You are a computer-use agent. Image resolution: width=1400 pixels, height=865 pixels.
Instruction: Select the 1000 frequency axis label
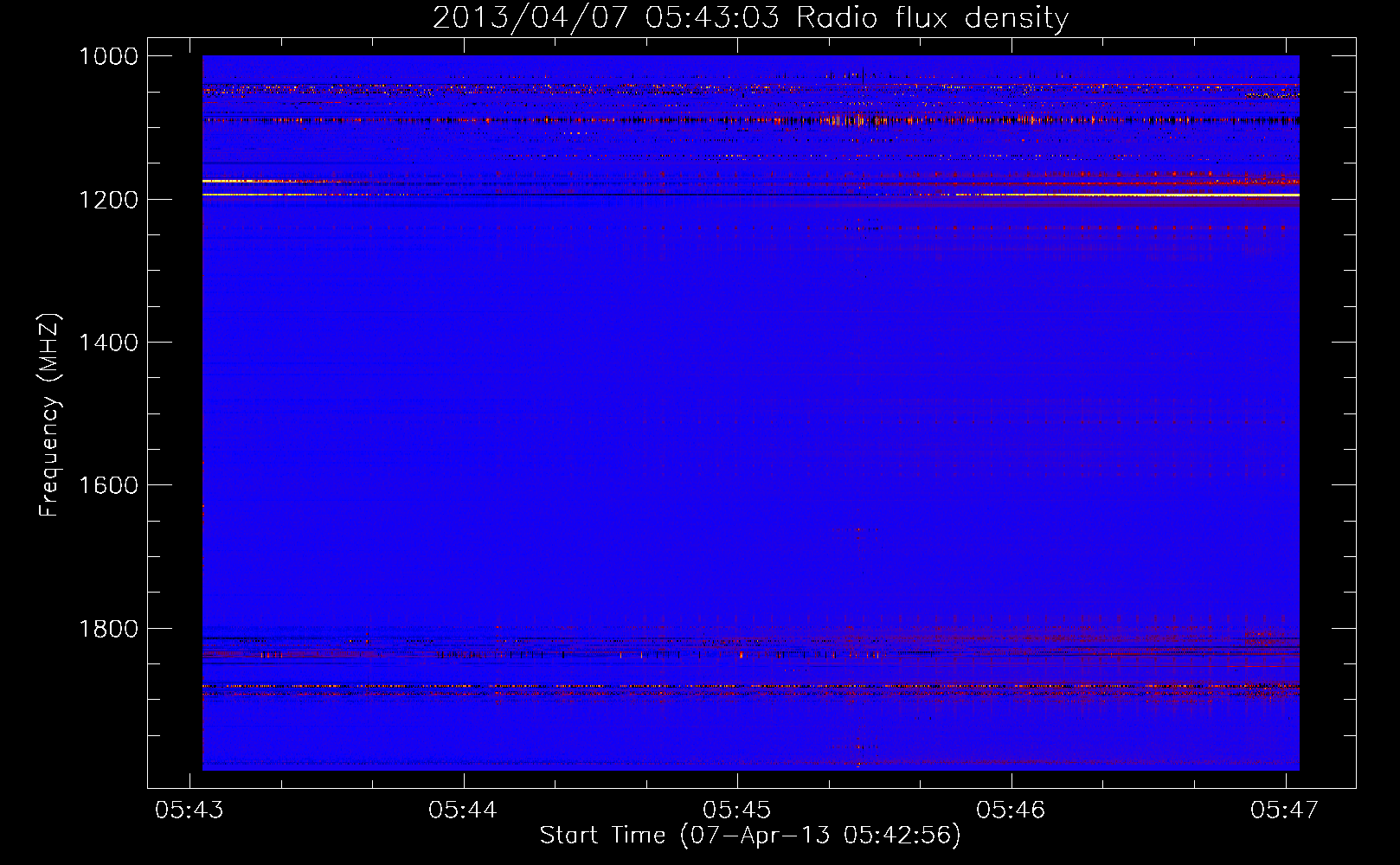pos(108,56)
